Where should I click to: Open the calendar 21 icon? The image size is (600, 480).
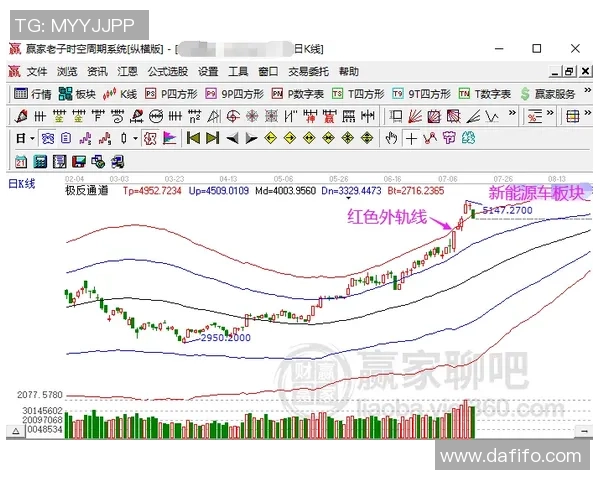[x=21, y=162]
